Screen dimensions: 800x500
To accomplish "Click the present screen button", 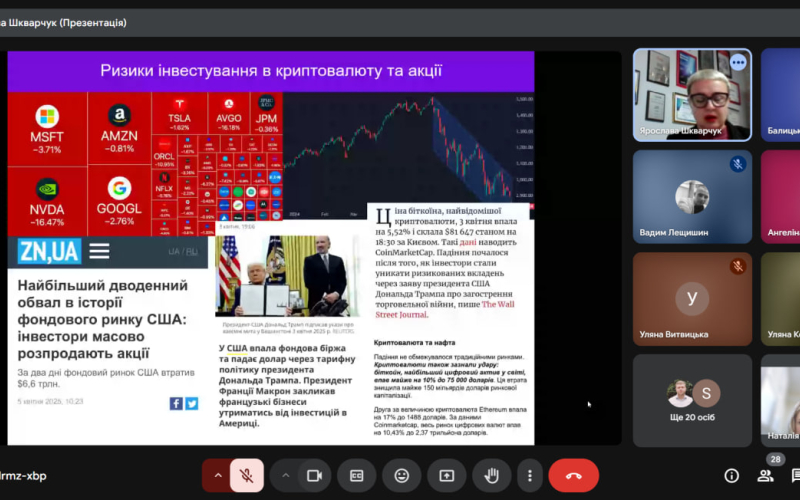I will pos(446,476).
